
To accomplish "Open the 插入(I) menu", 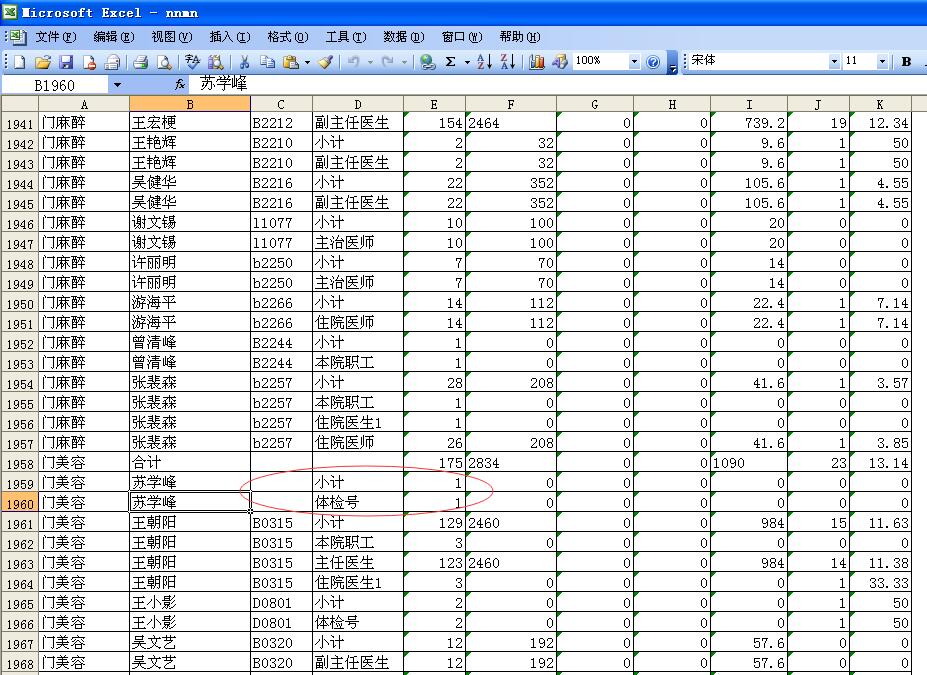I will [229, 37].
